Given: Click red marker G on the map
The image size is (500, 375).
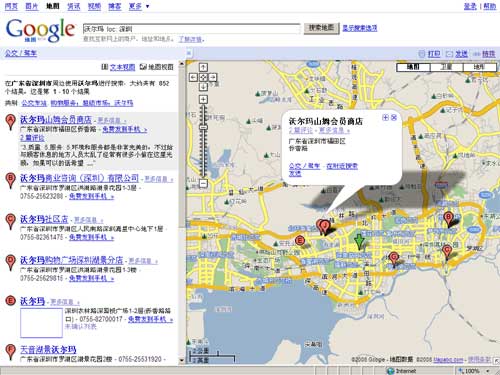Looking at the screenshot, I should click(394, 259).
